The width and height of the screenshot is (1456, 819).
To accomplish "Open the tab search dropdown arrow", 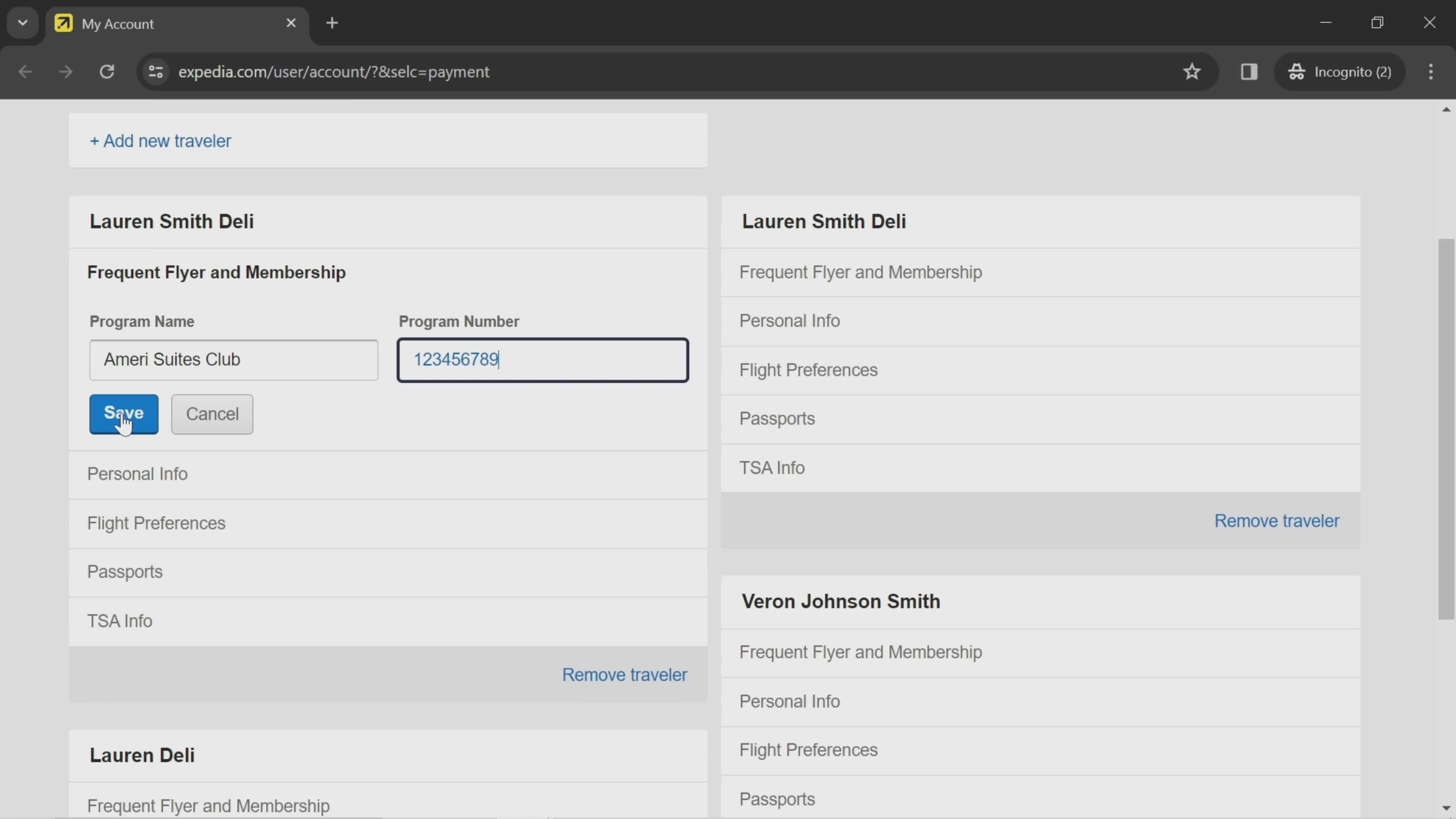I will (23, 23).
